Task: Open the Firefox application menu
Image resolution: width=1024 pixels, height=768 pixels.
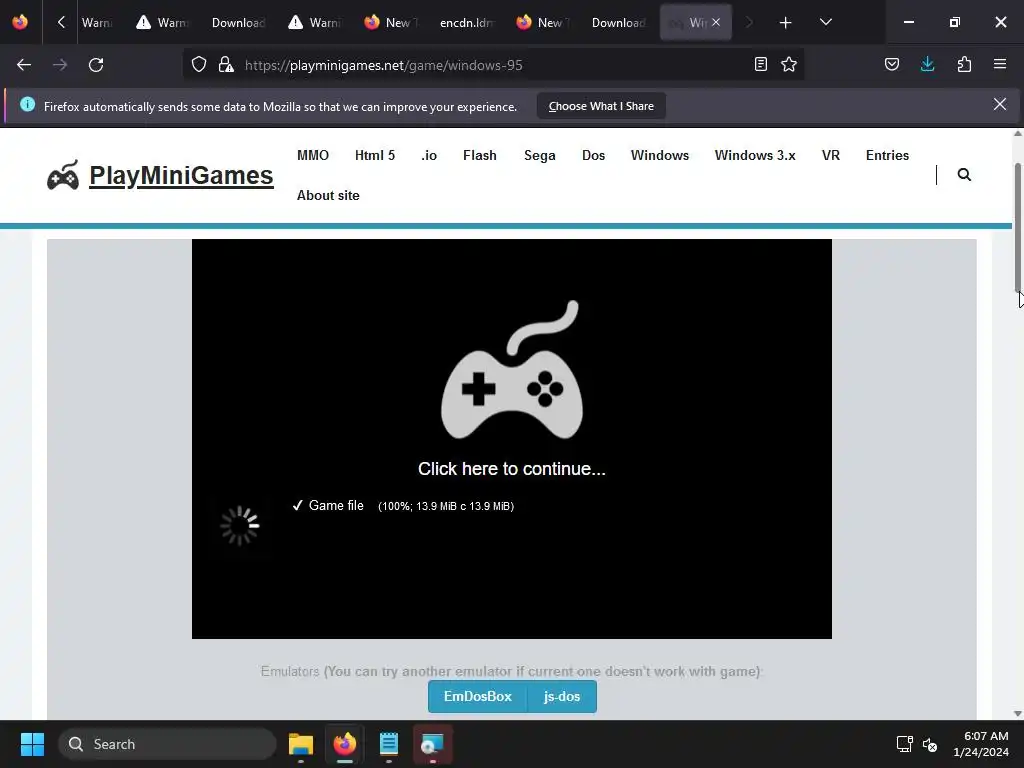Action: point(1000,64)
